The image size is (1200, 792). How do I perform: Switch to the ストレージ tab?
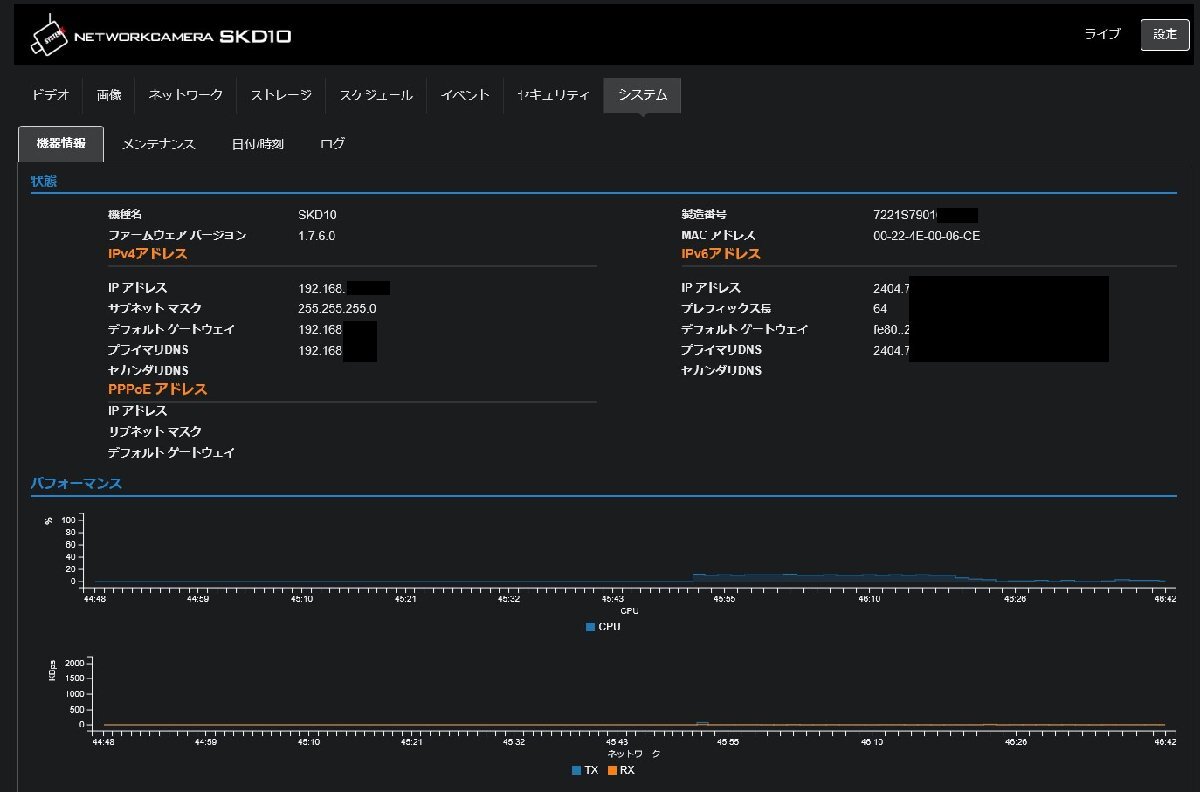tap(281, 95)
